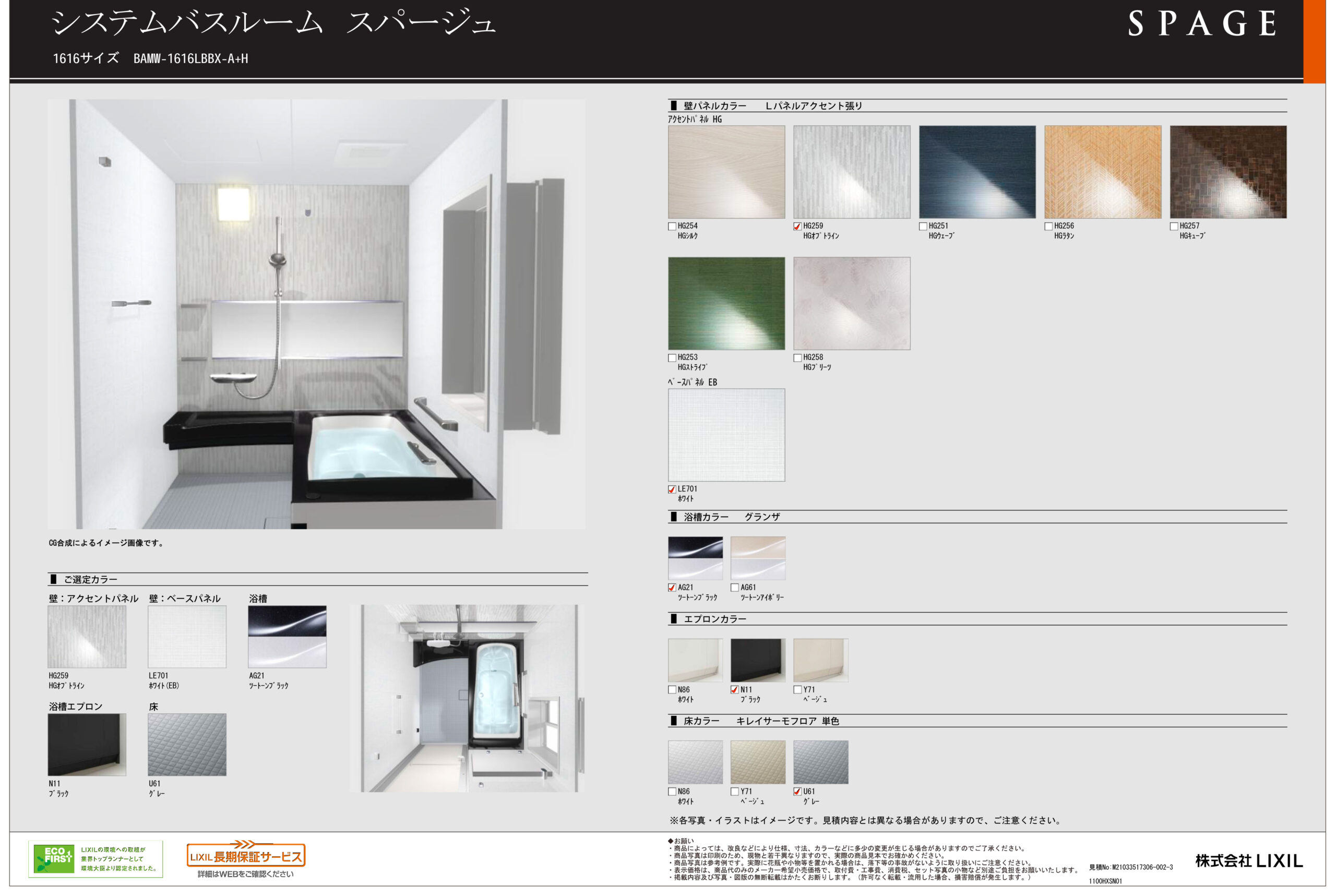The image size is (1336, 896).
Task: Pick the beige Y71 floor swatch
Action: pyautogui.click(x=758, y=762)
